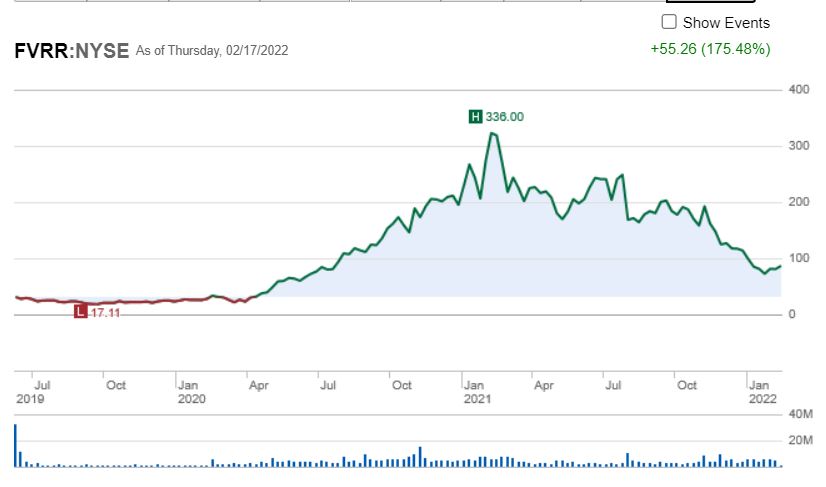Click the +55.26 (175.48%) change value

pyautogui.click(x=710, y=49)
